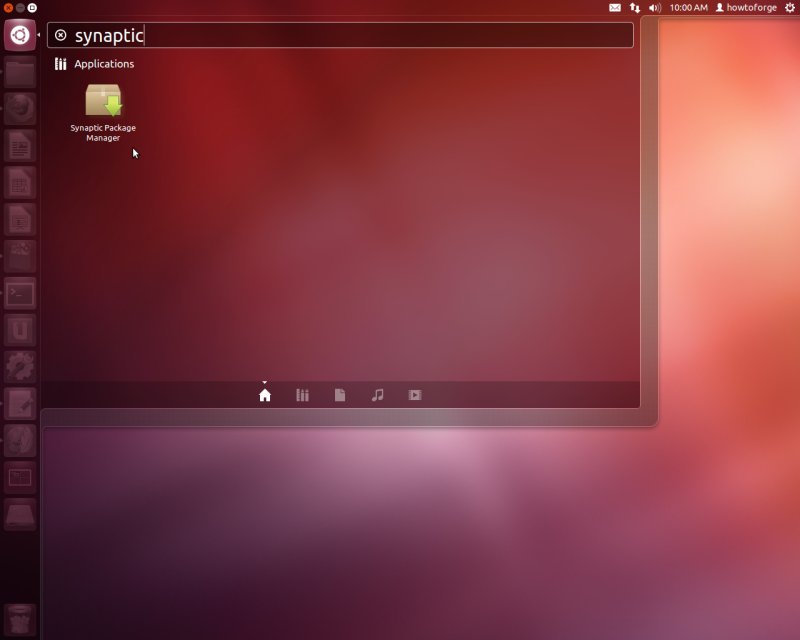Switch to the Home lens

[265, 395]
